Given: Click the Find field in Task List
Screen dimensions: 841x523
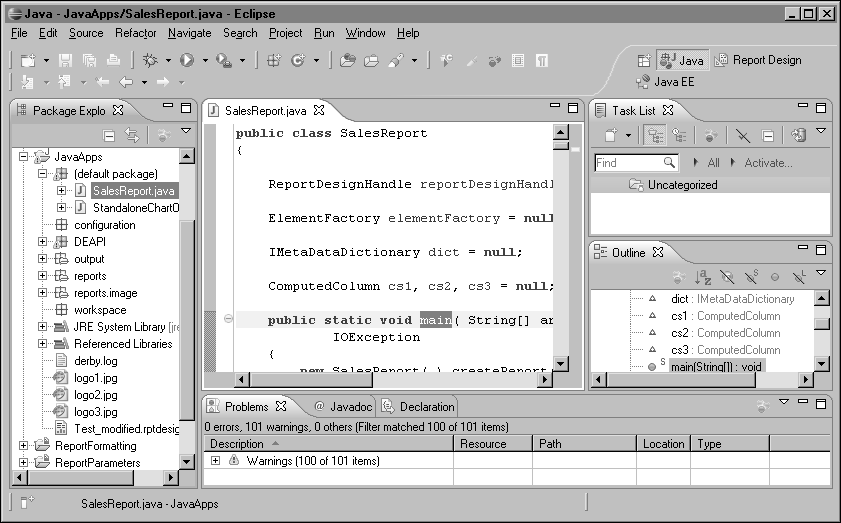Looking at the screenshot, I should 636,163.
